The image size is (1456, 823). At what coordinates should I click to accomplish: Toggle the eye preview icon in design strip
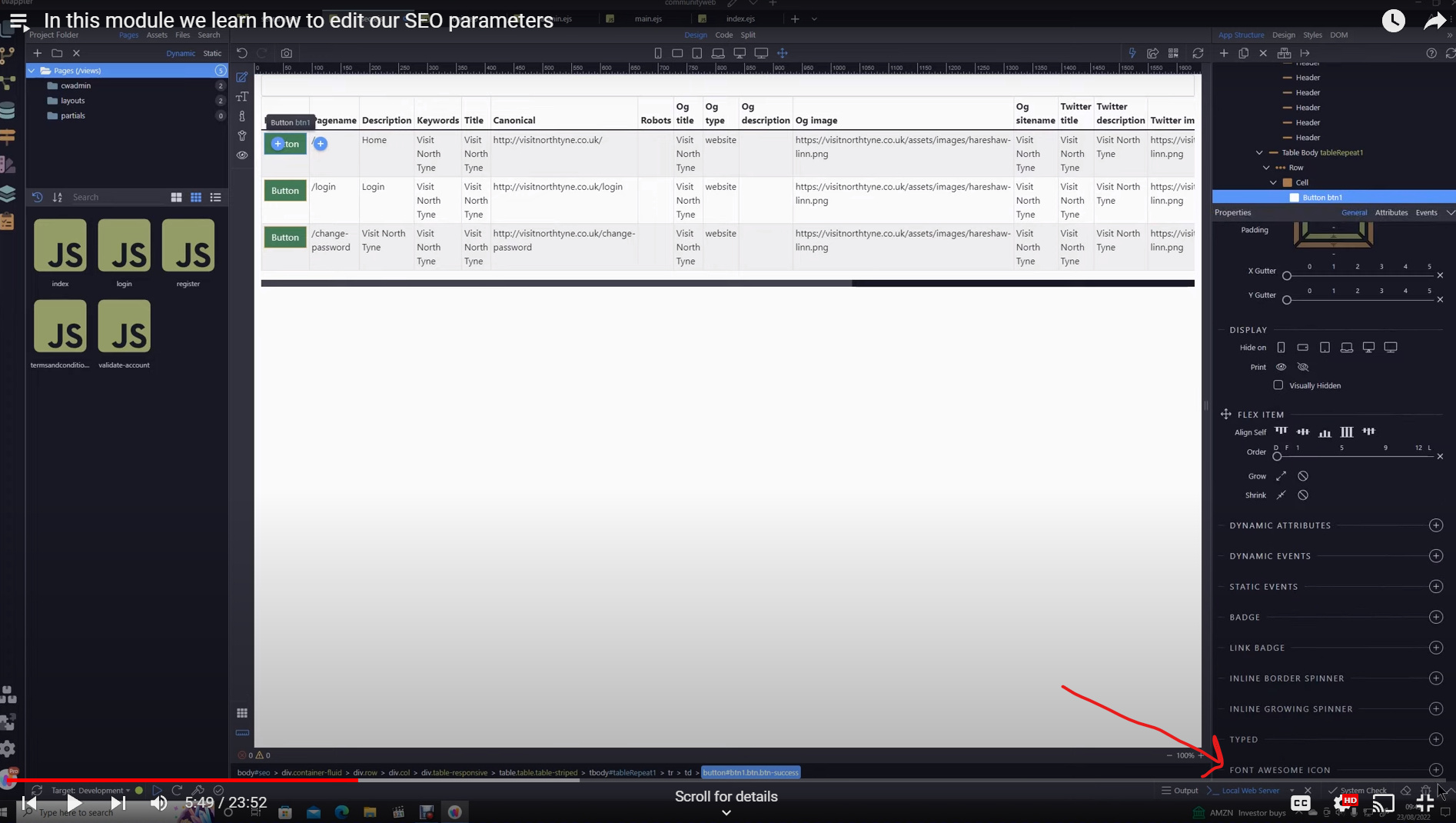pyautogui.click(x=241, y=155)
